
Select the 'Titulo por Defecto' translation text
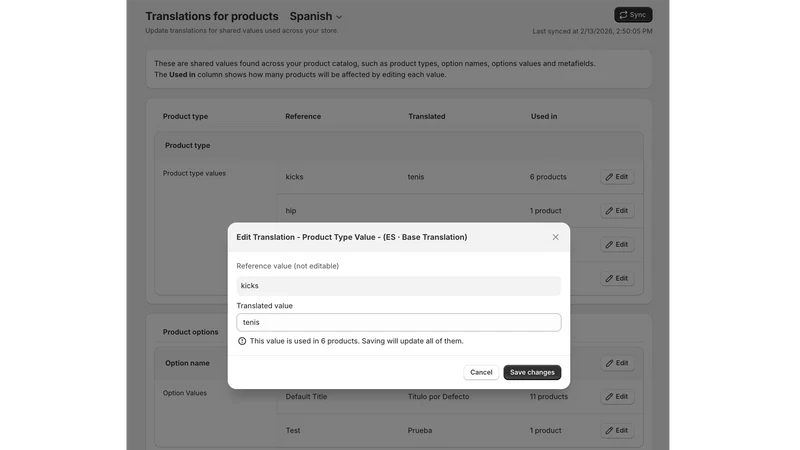pyautogui.click(x=438, y=396)
